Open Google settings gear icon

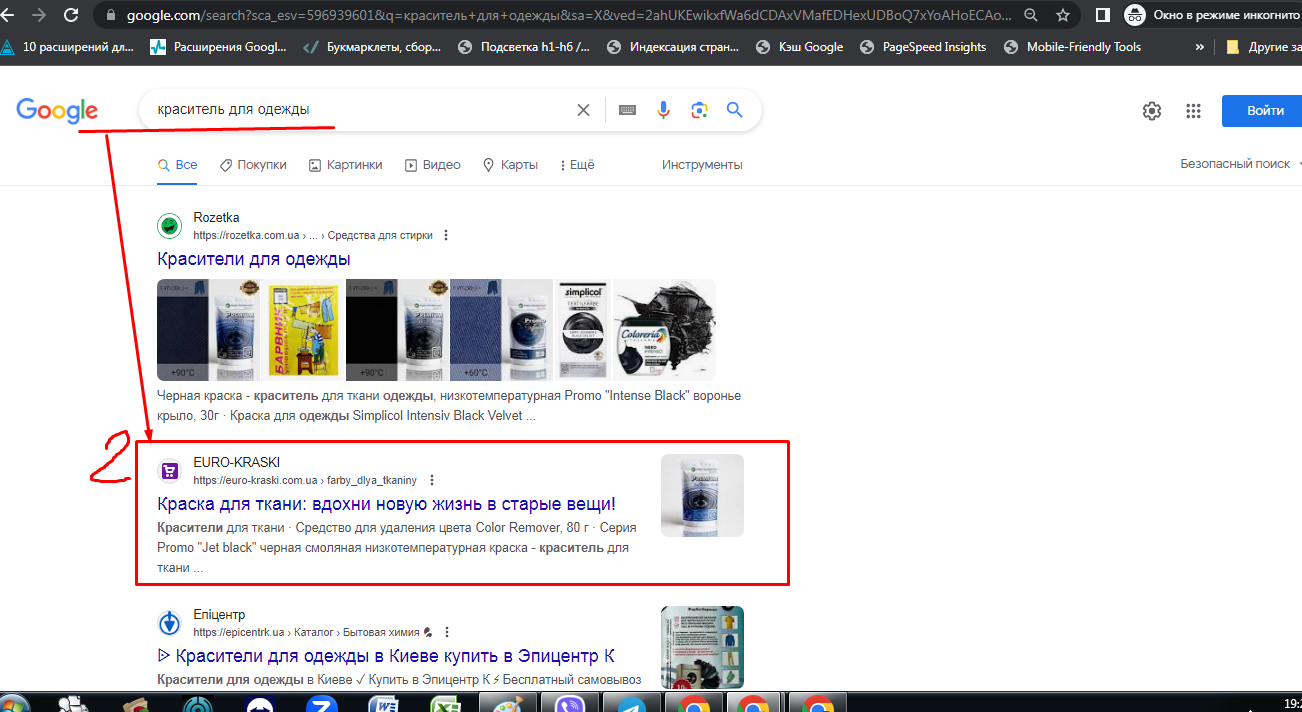point(1152,111)
